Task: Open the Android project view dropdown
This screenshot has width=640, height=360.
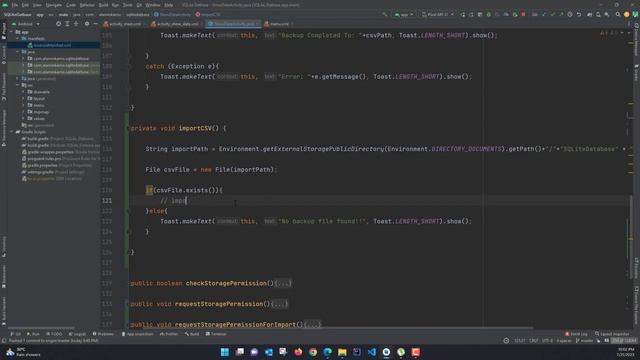Action: [x=26, y=24]
